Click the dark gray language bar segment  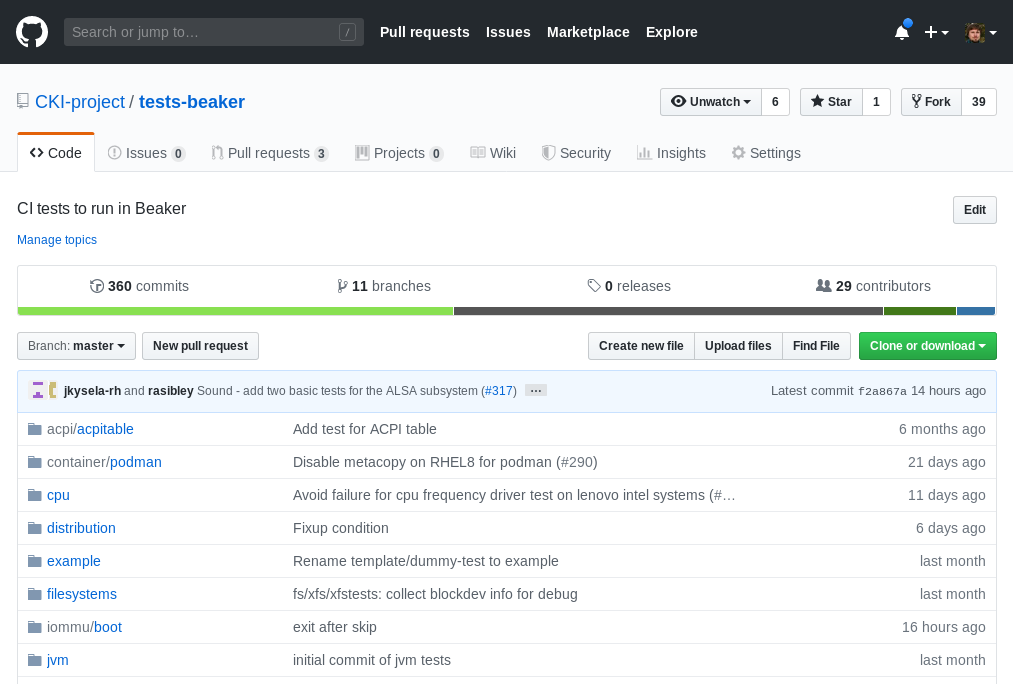pyautogui.click(x=669, y=311)
